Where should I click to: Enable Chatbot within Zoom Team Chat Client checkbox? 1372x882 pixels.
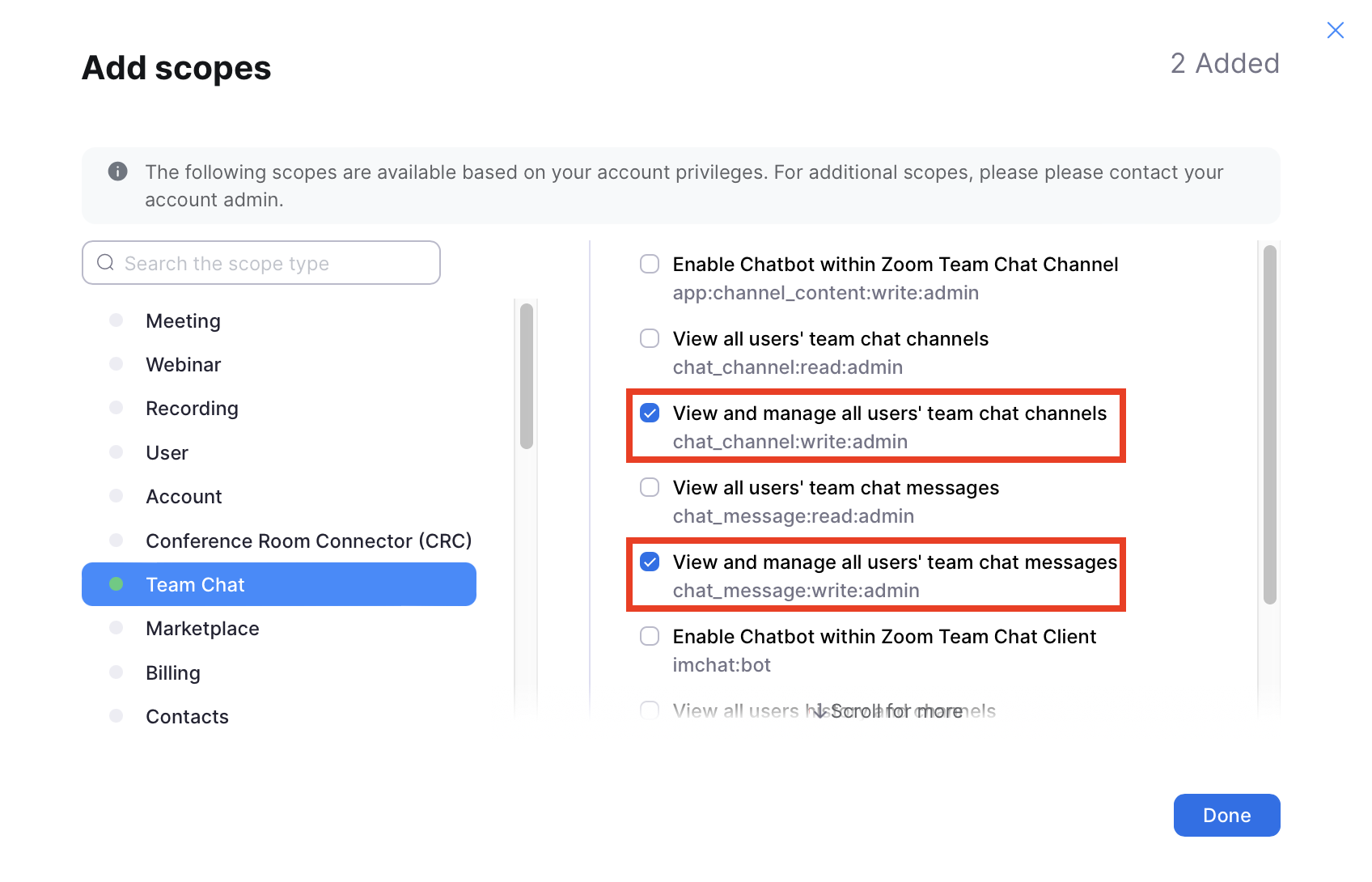650,637
